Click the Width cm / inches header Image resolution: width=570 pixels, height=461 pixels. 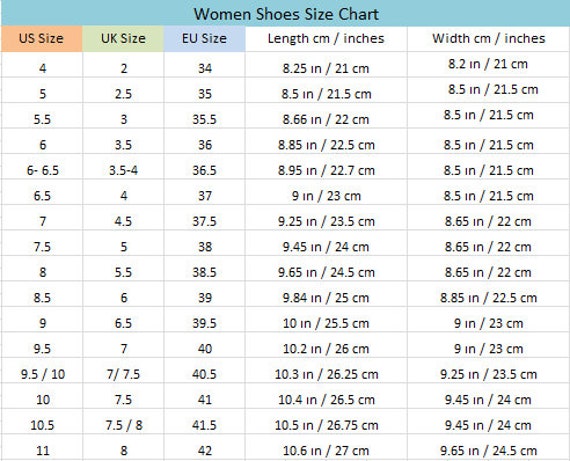[489, 39]
